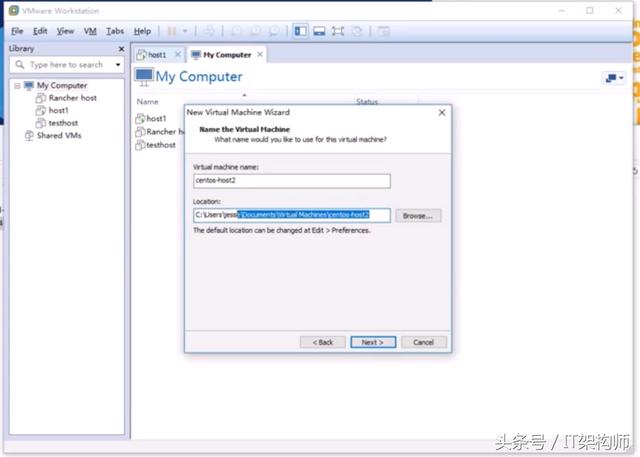Close the New Virtual Machine Wizard dialog
This screenshot has width=640, height=457.
point(442,113)
